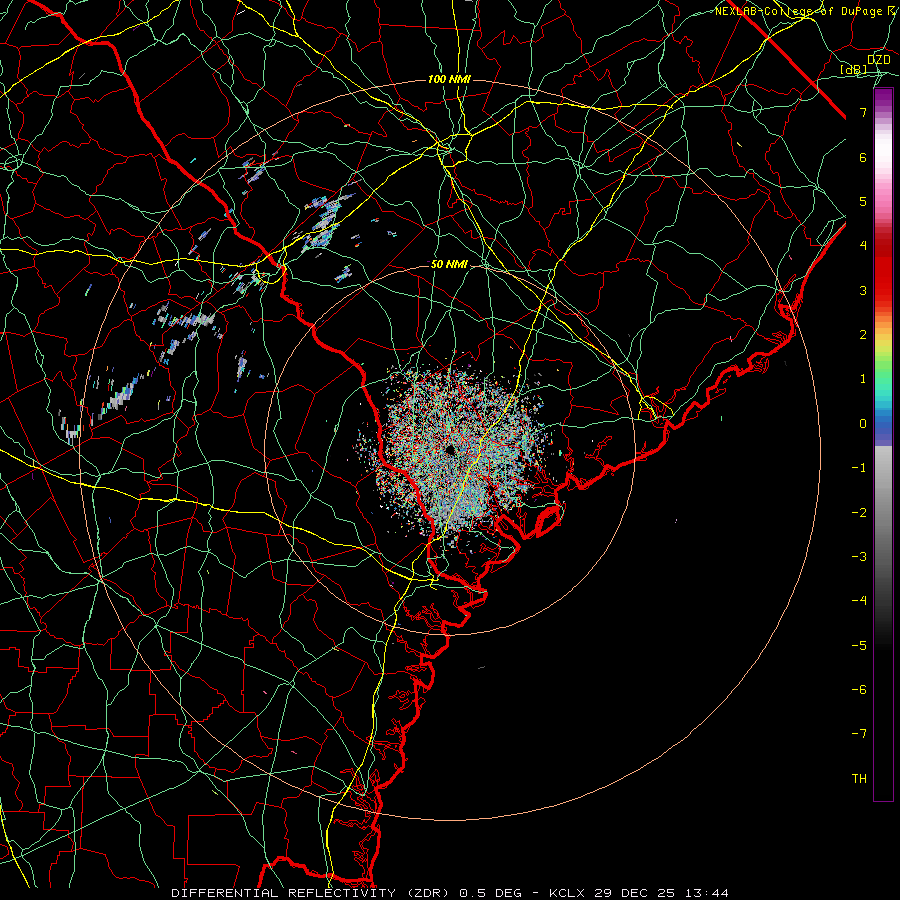Click the TH threshold label on scale
900x900 pixels.
(859, 779)
